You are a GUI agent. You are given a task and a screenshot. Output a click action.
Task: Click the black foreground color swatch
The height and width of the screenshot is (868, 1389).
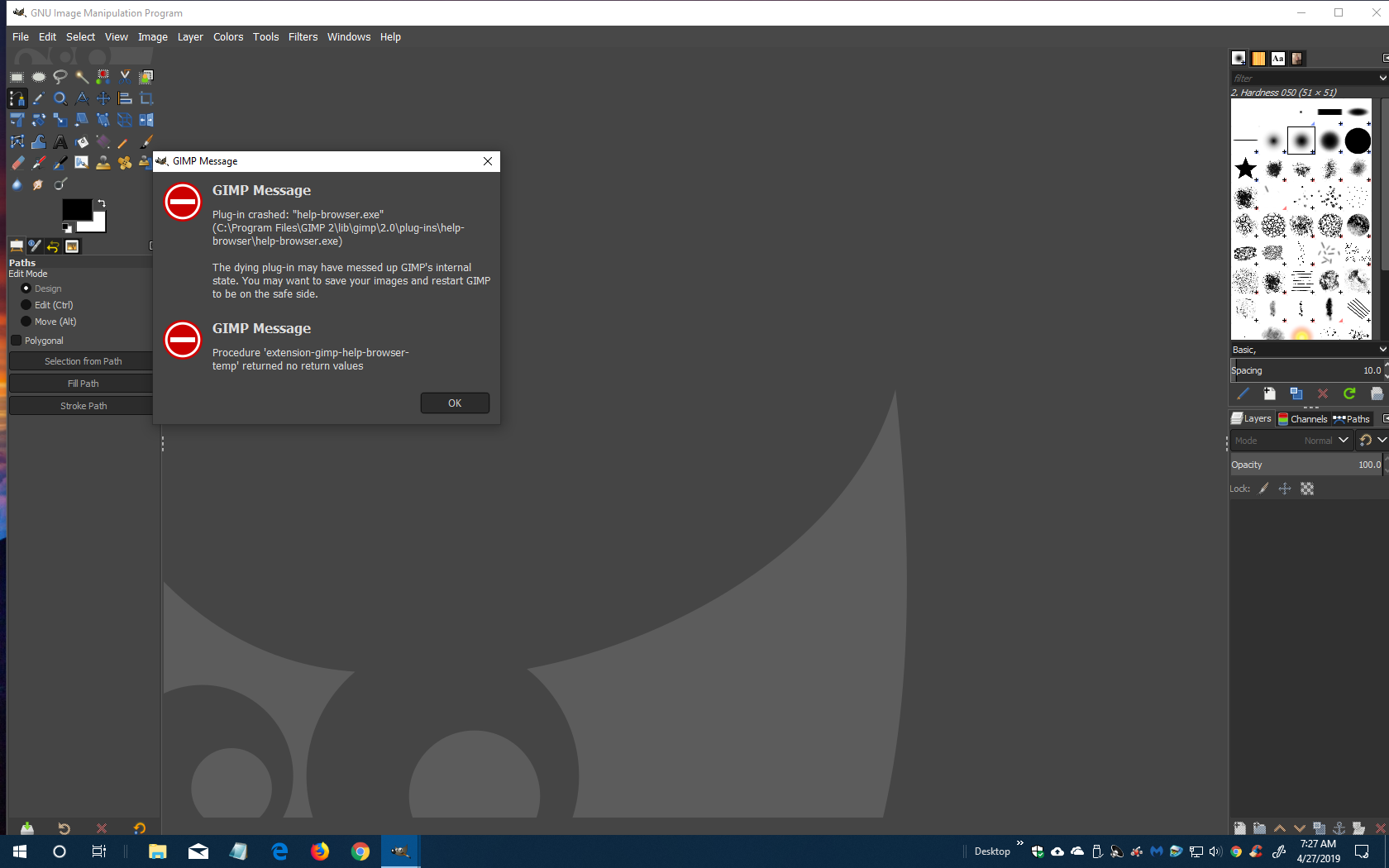click(x=77, y=210)
